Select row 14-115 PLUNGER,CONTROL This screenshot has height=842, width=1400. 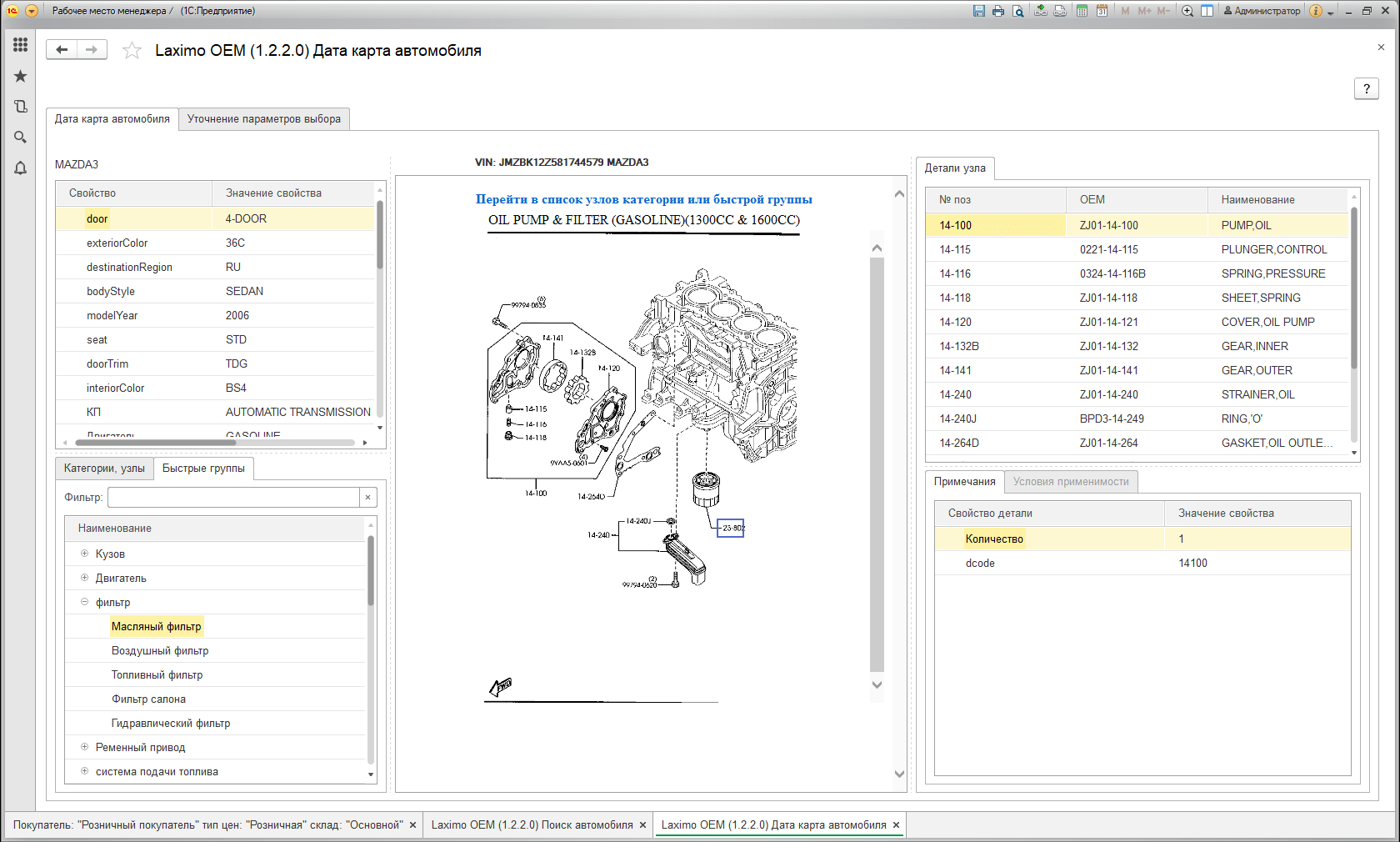(1137, 250)
